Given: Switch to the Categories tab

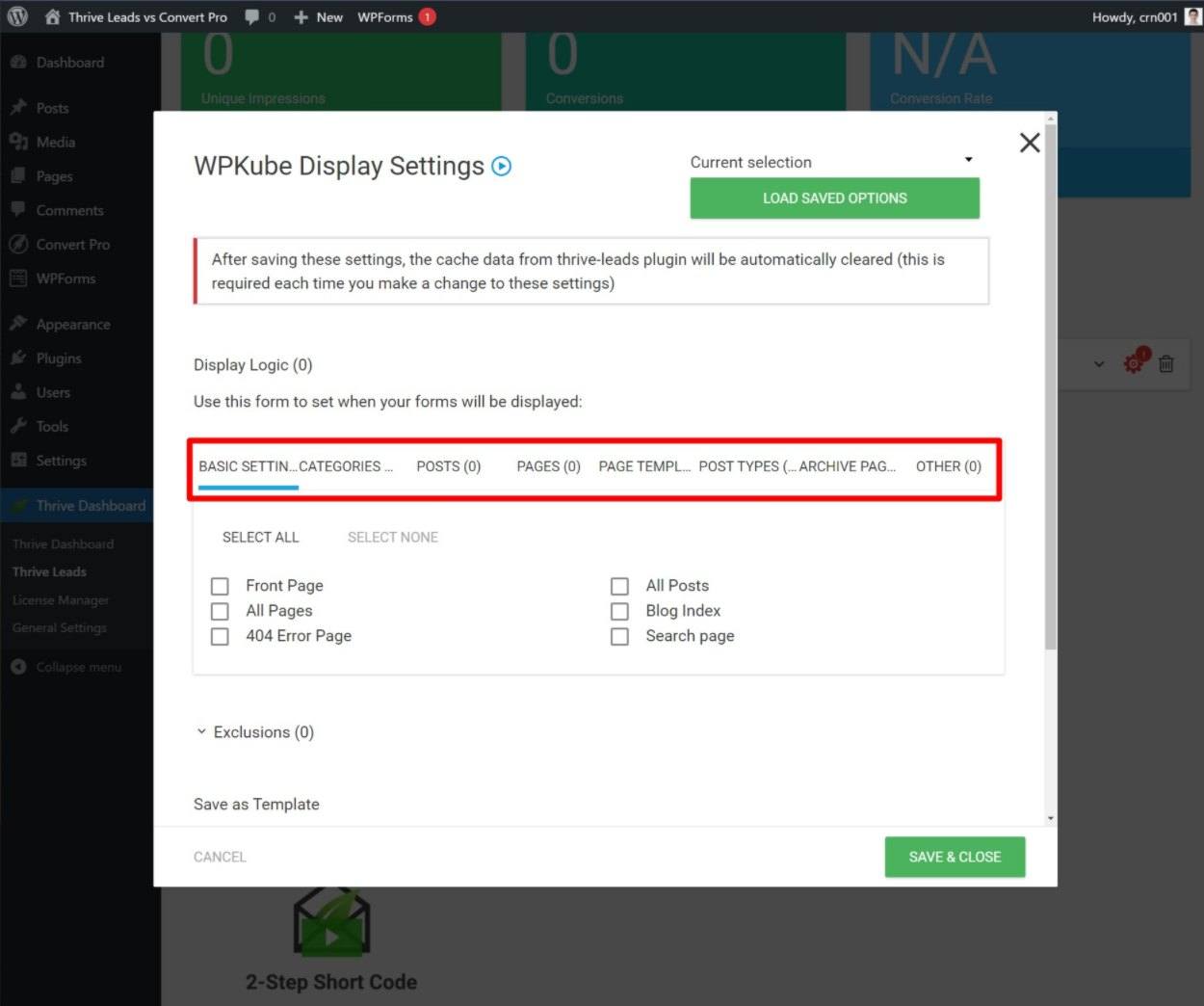Looking at the screenshot, I should pos(346,466).
